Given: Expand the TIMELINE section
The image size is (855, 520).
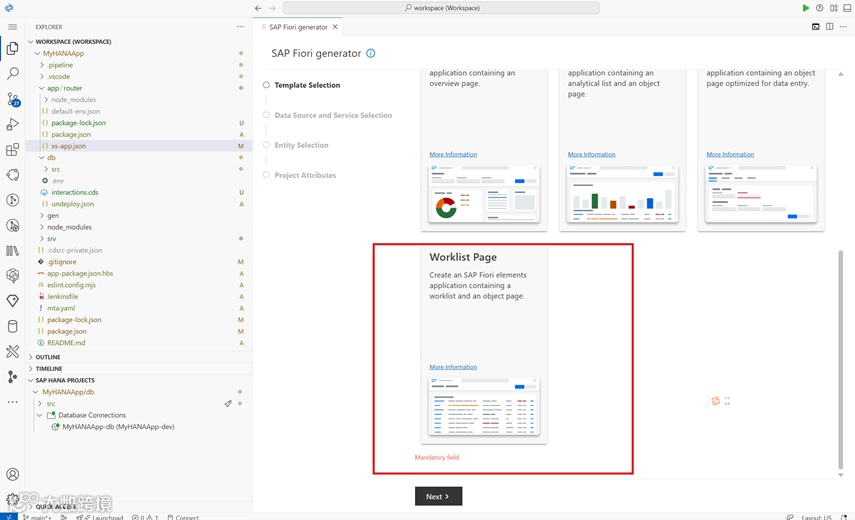Looking at the screenshot, I should coord(49,368).
